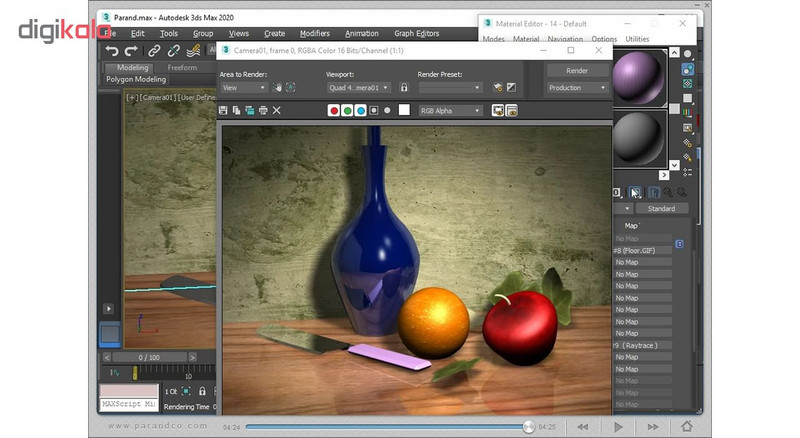This screenshot has height=438, width=800.
Task: Open RGB Alpha channel dropdown
Action: click(450, 110)
